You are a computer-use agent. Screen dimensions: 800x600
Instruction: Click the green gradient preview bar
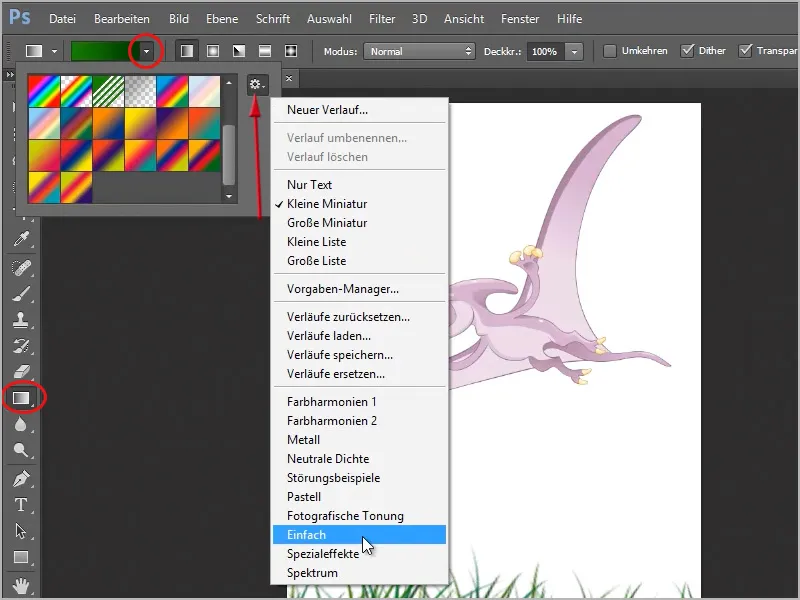[104, 52]
